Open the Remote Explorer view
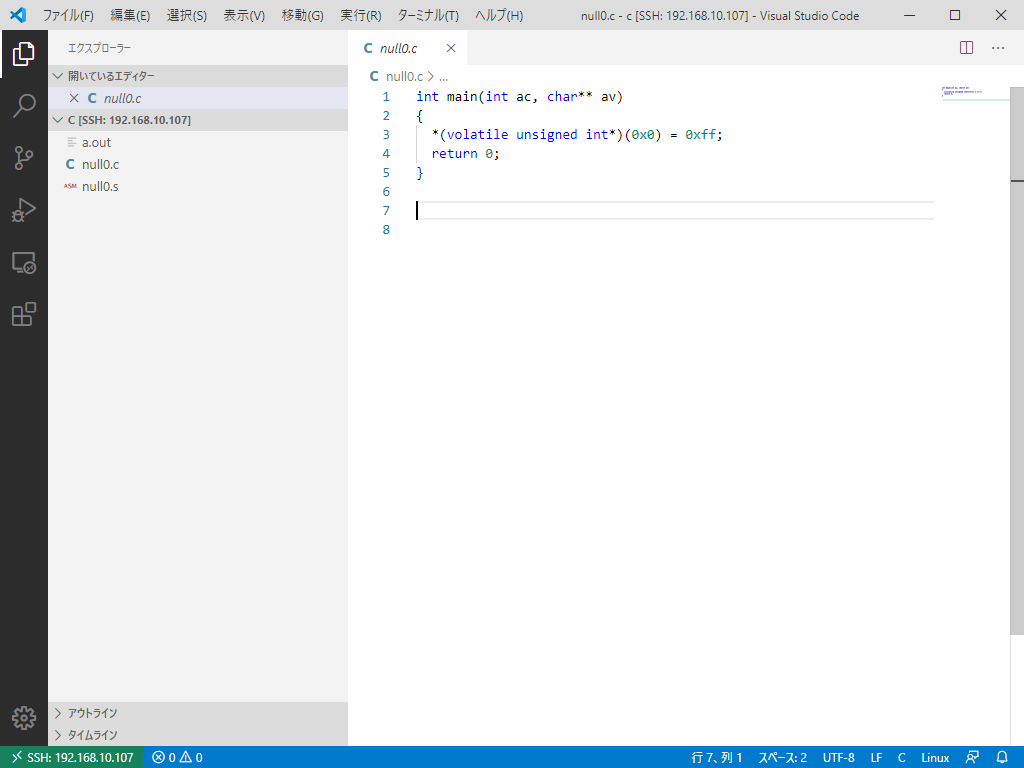Image resolution: width=1024 pixels, height=768 pixels. (24, 263)
